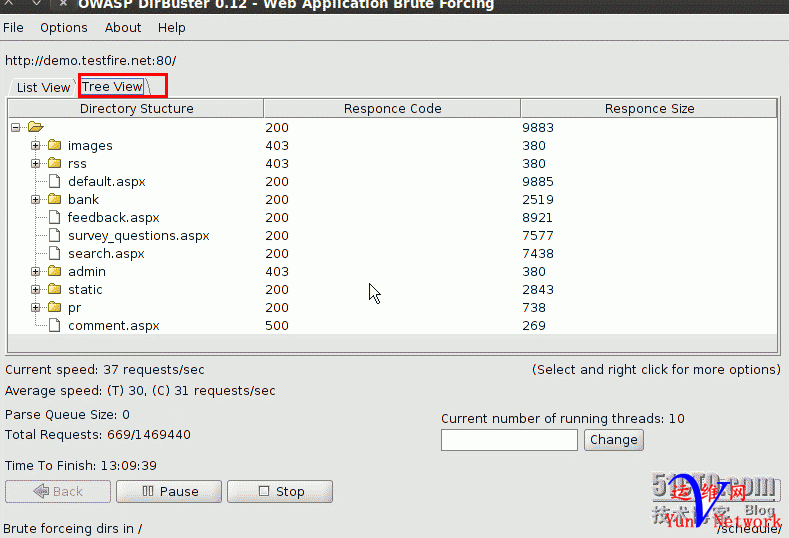Screen dimensions: 789x538
Task: Click the Change threads button
Action: coord(614,440)
